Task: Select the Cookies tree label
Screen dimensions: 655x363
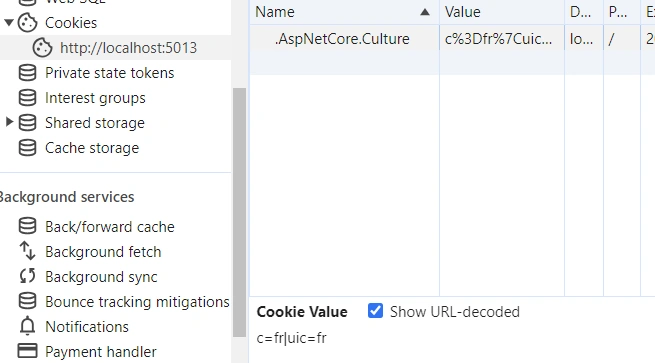Action: pos(71,23)
